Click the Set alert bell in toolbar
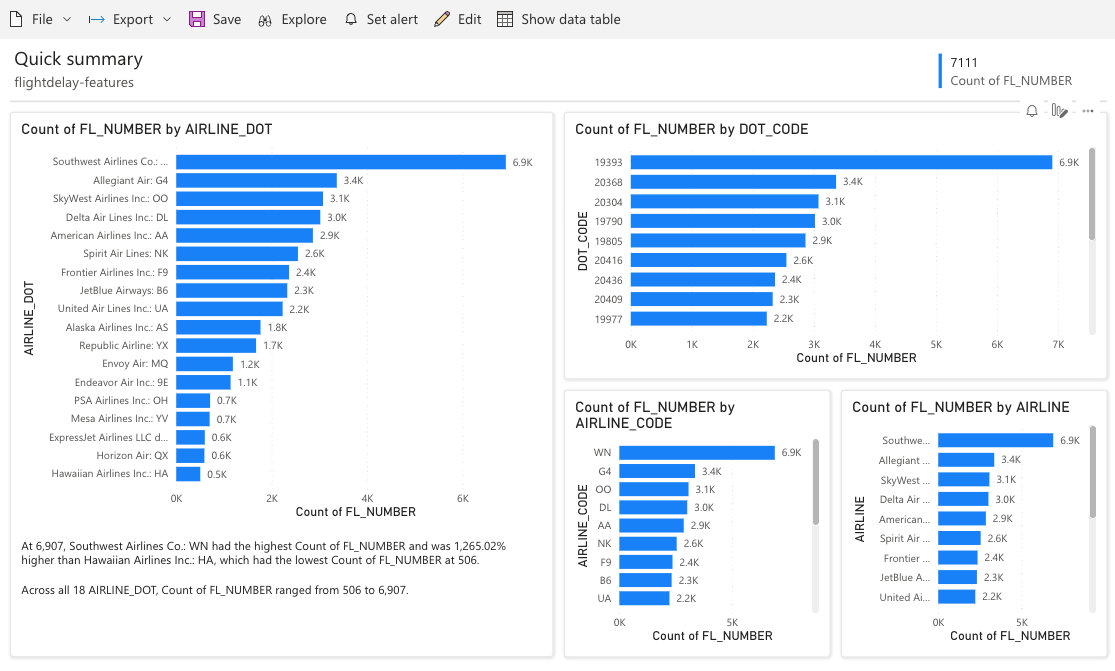The height and width of the screenshot is (671, 1115). coord(350,19)
